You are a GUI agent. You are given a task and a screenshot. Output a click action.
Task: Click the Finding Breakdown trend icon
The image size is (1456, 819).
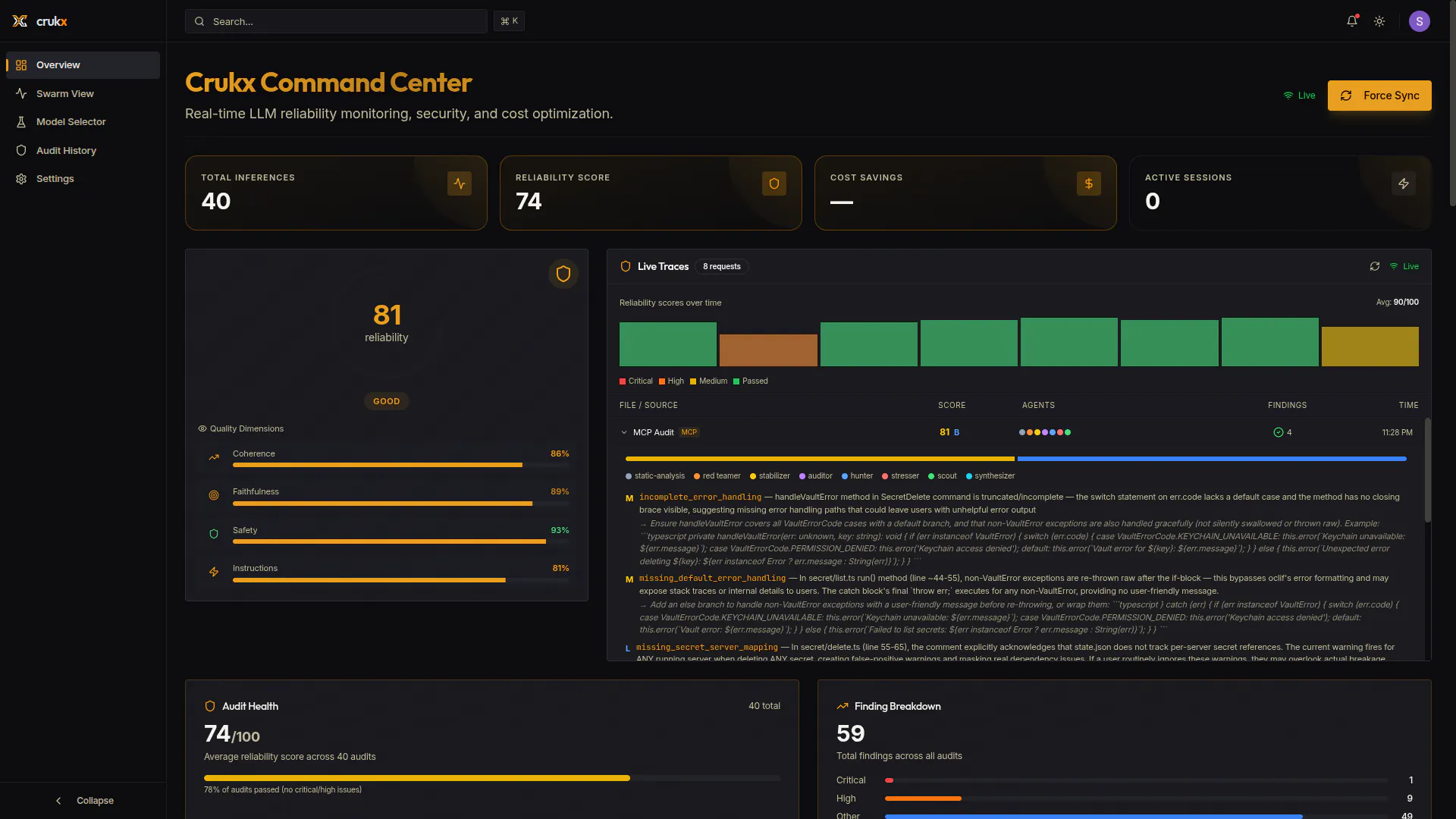pyautogui.click(x=843, y=706)
